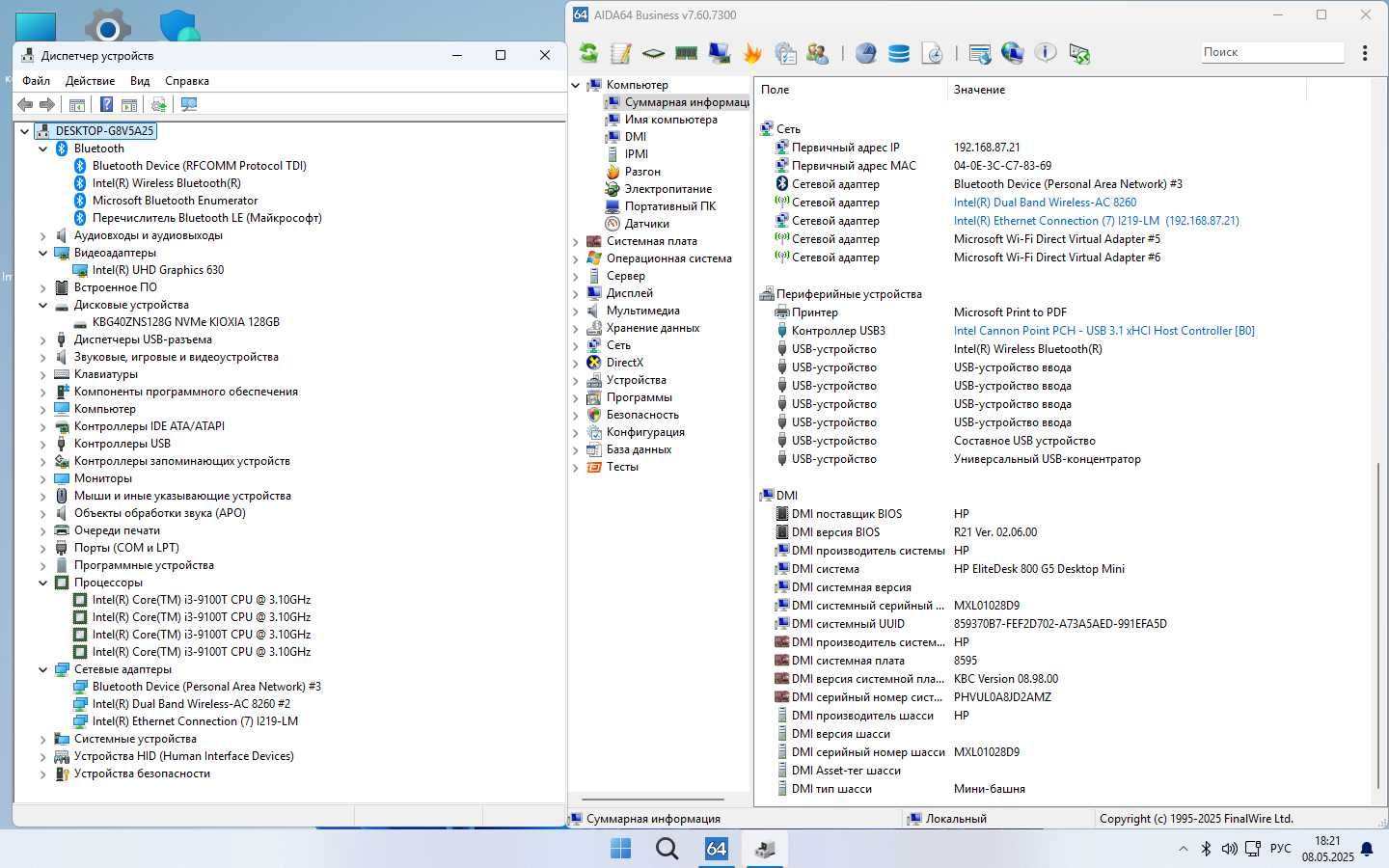
Task: Expand the Мониторы category
Action: [x=43, y=478]
